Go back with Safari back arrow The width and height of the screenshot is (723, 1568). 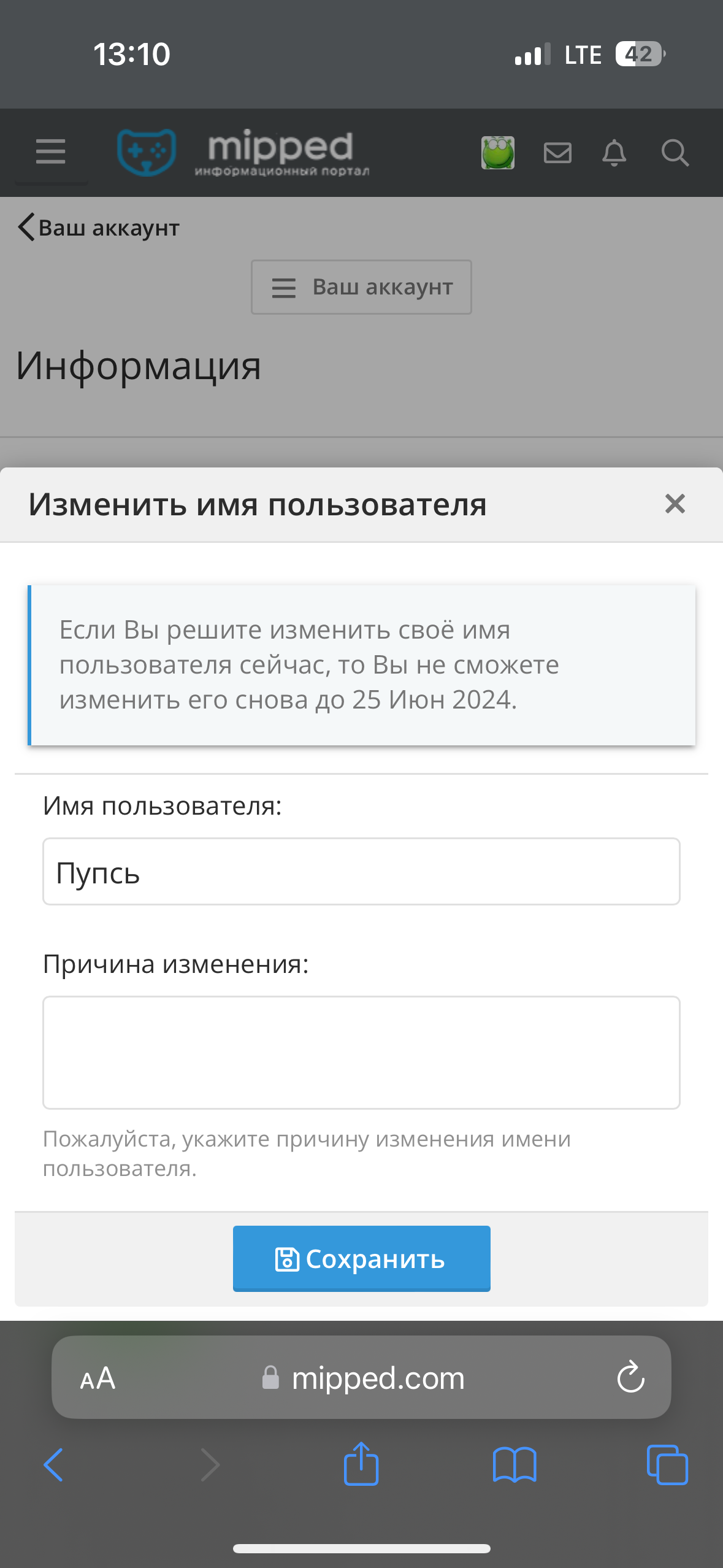(53, 1465)
